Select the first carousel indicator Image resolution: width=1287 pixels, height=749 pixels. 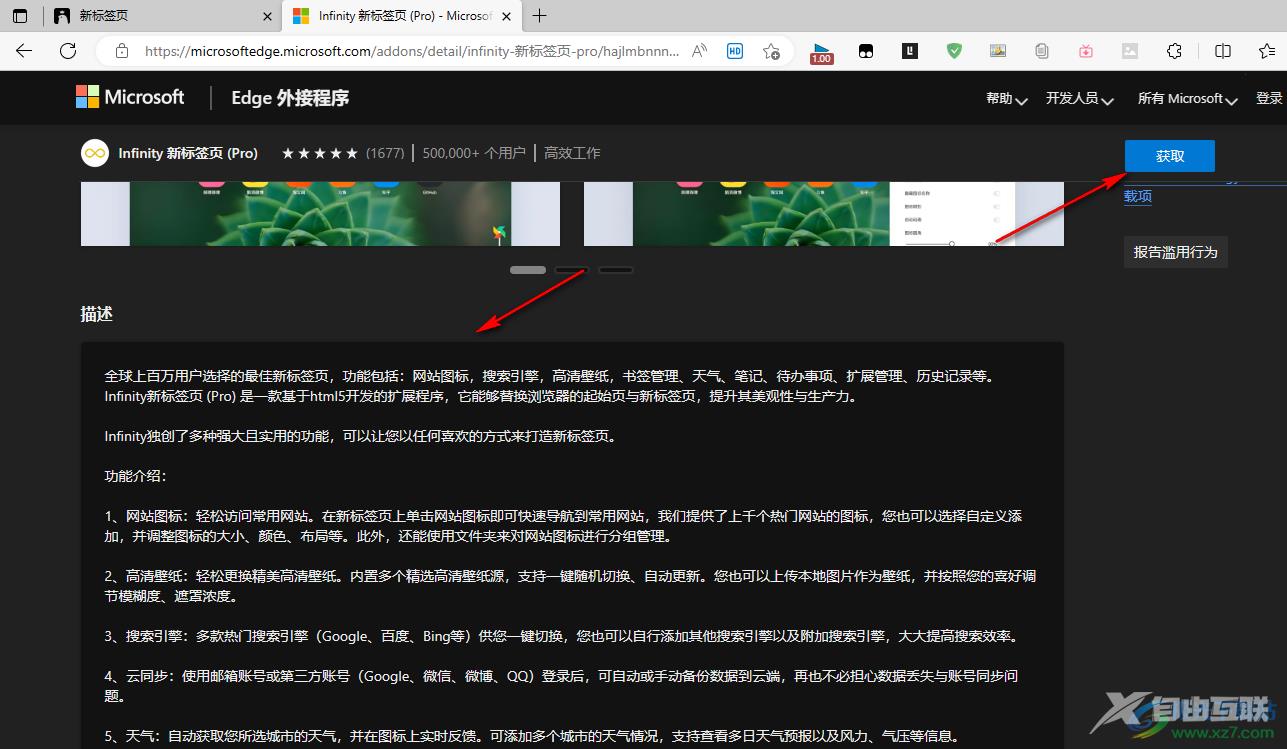(528, 270)
